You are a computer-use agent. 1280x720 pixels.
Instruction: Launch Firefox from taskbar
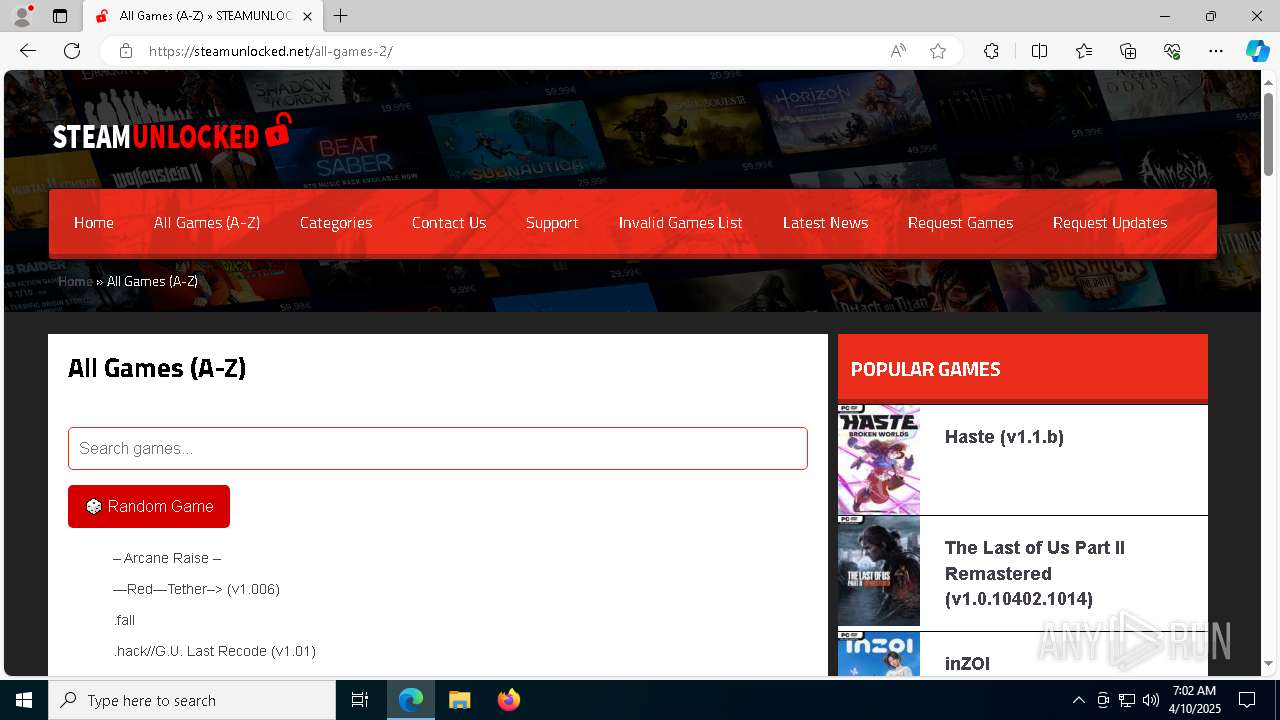[x=509, y=700]
